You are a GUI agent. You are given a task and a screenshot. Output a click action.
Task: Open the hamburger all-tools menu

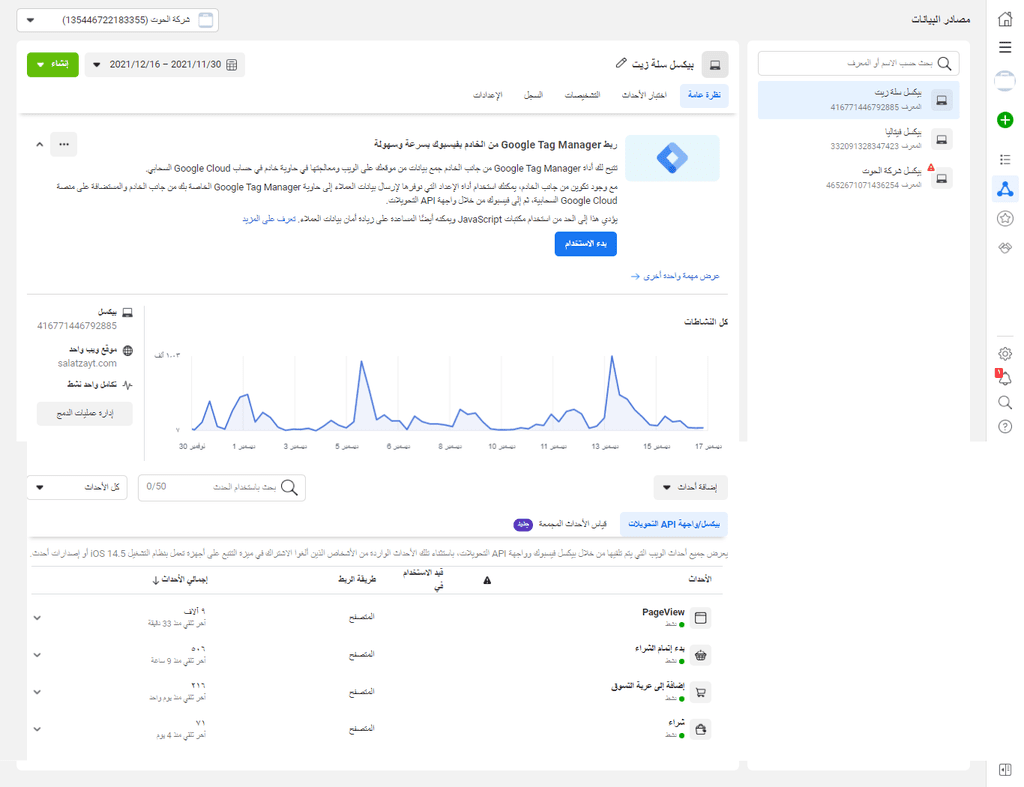click(1005, 47)
